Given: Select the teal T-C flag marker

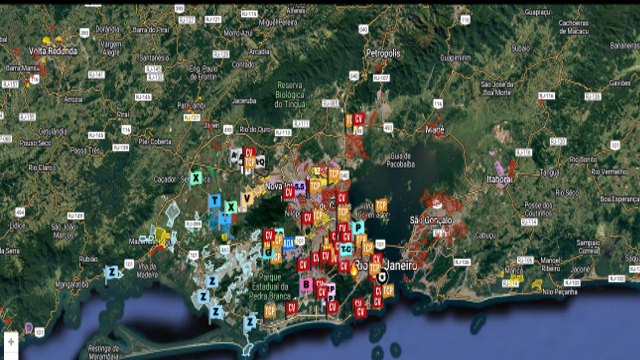Looking at the screenshot, I should point(346,249).
